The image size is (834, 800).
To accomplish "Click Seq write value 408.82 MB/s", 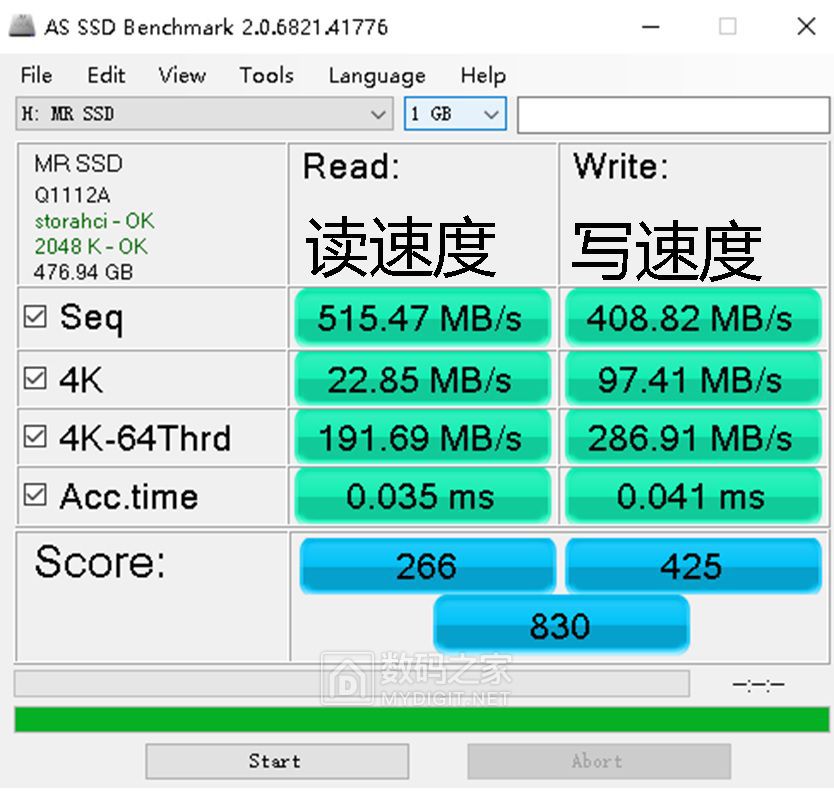I will point(693,318).
